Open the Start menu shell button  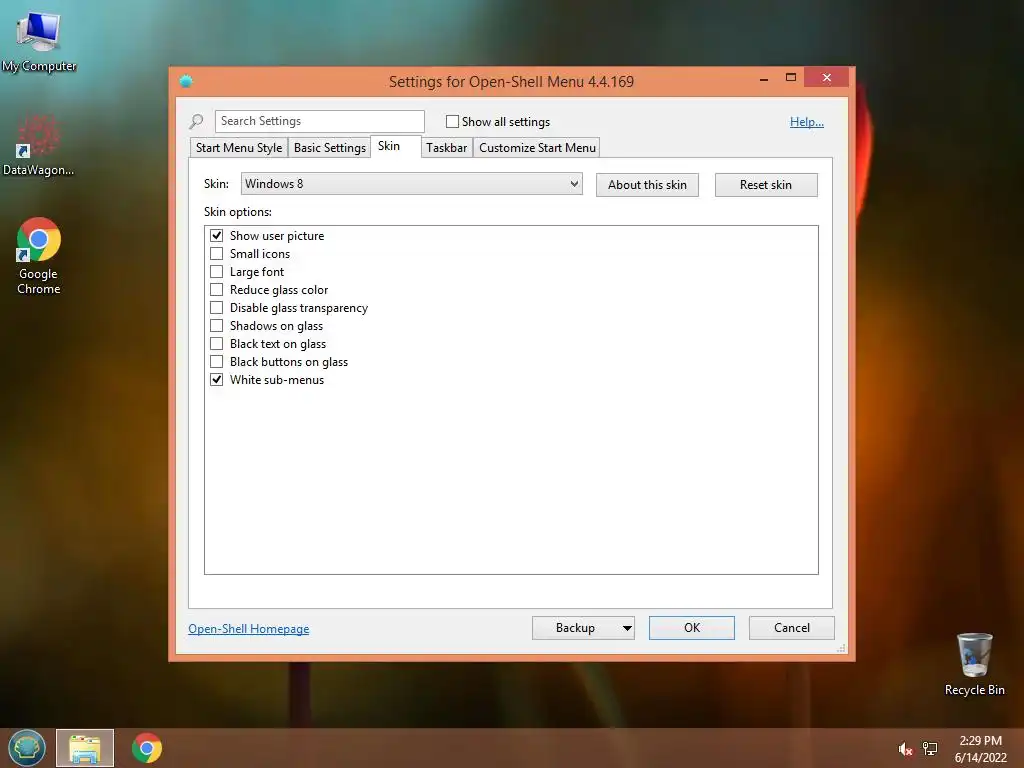pos(27,748)
